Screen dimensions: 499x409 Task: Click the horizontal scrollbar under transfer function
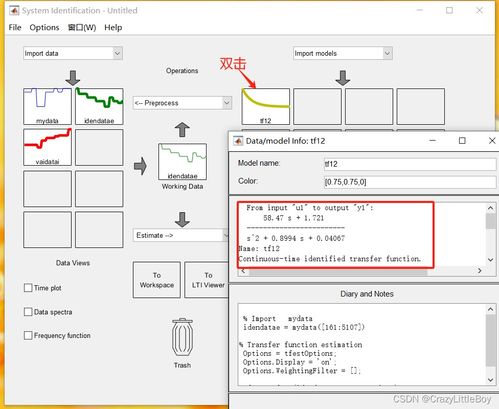(361, 271)
